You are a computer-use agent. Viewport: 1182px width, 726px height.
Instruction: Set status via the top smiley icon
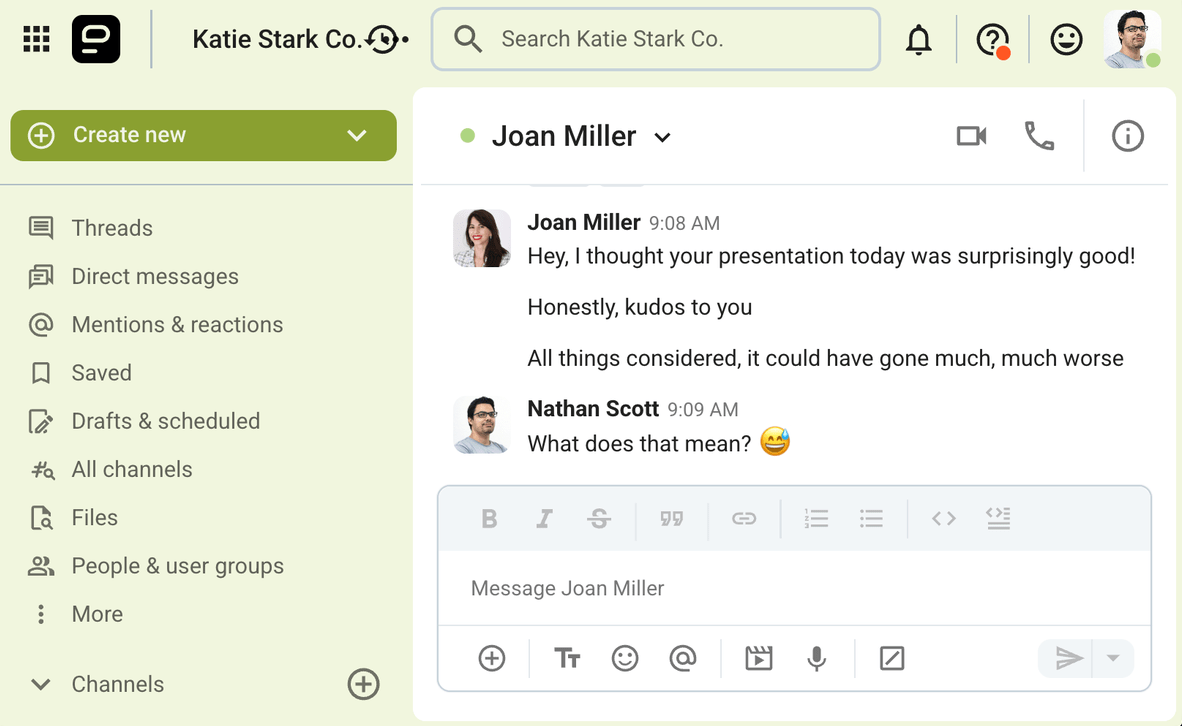click(1066, 39)
